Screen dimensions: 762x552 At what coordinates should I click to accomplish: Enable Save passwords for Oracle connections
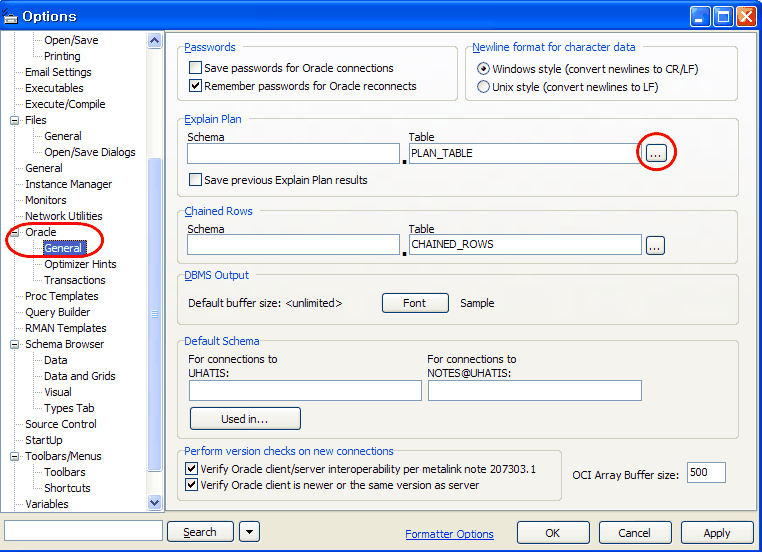(196, 68)
